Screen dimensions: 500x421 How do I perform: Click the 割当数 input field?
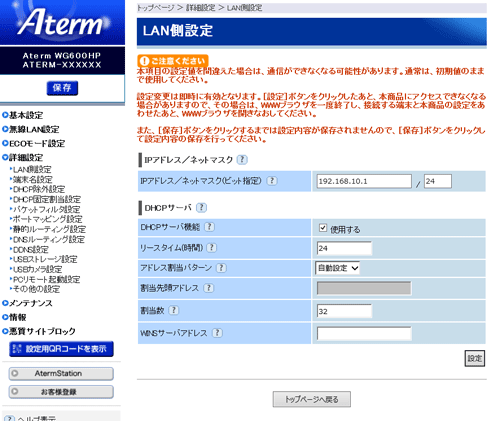(x=344, y=311)
